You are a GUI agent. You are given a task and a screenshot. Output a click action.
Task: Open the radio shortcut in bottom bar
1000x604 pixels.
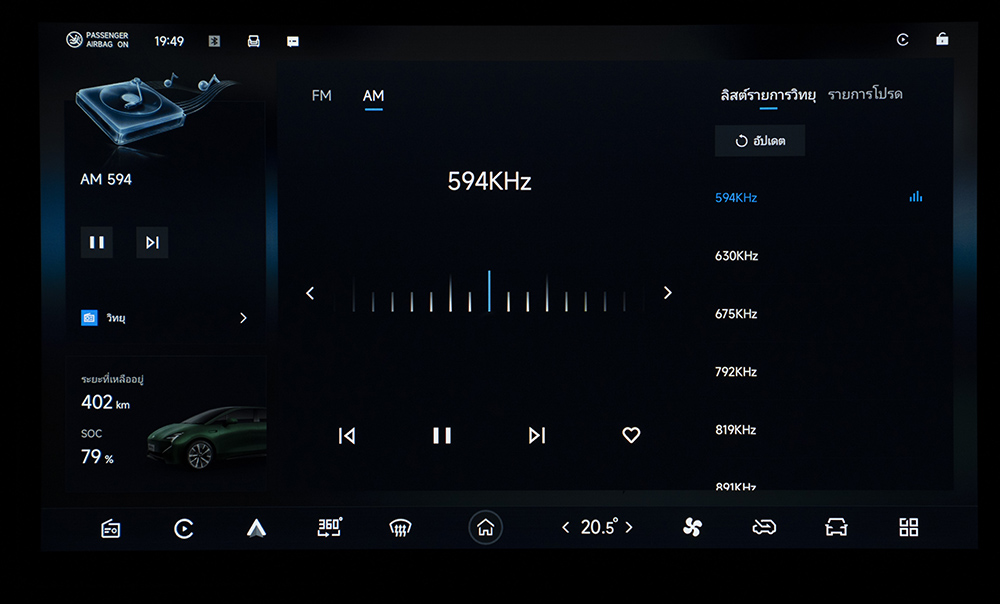tap(111, 528)
